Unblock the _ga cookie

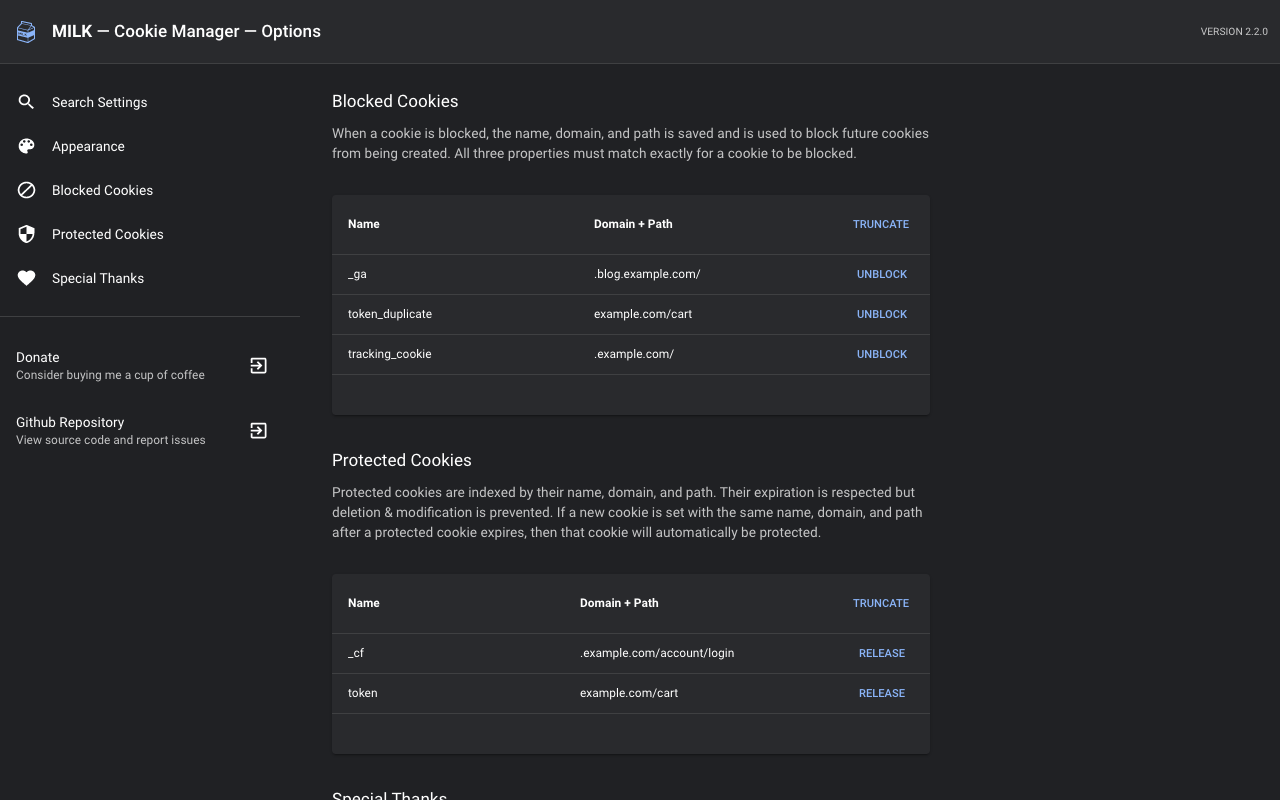[x=882, y=274]
